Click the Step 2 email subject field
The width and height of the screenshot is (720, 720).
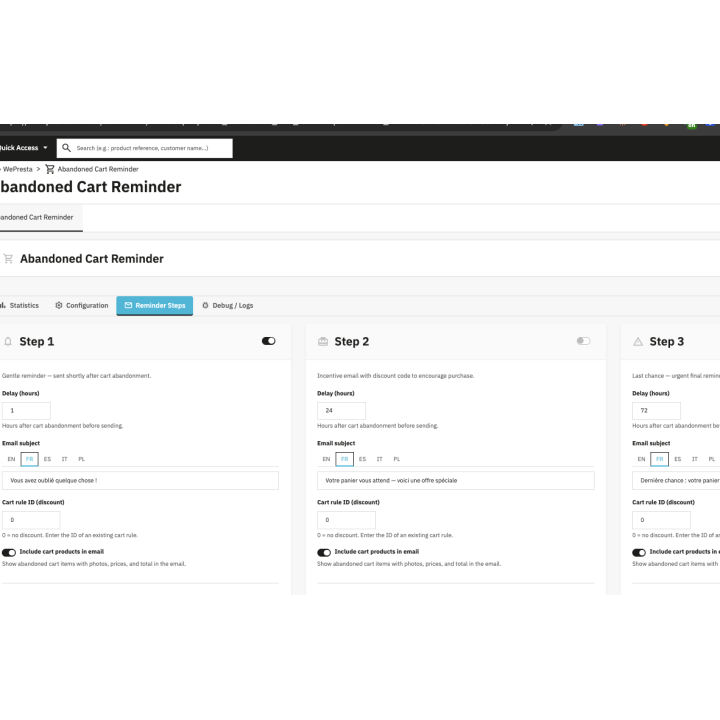pyautogui.click(x=455, y=481)
